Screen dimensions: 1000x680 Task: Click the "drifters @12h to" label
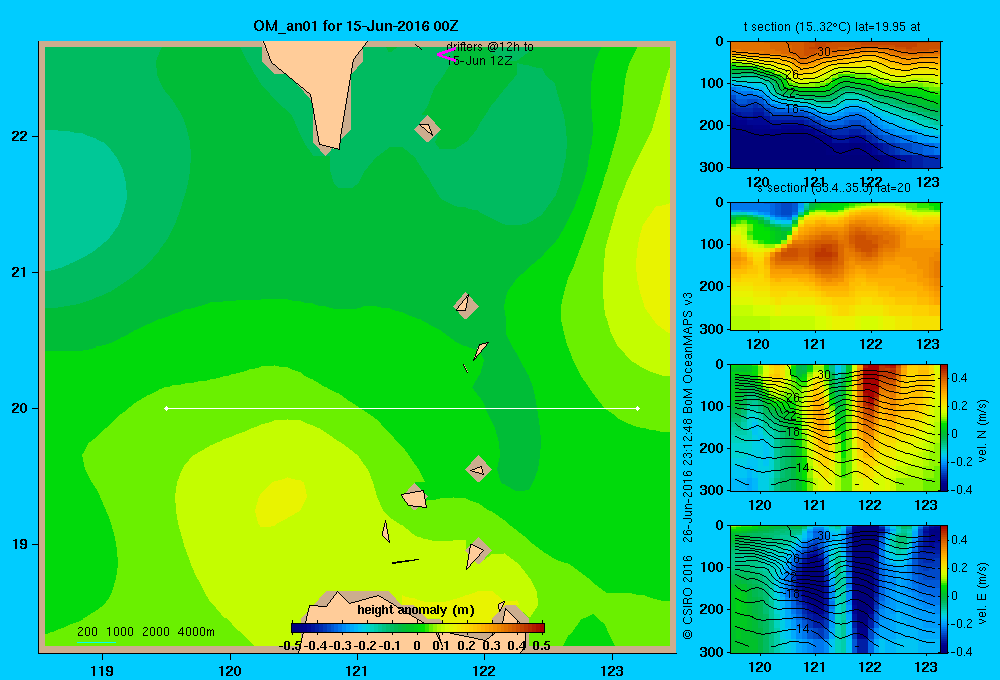click(x=490, y=47)
